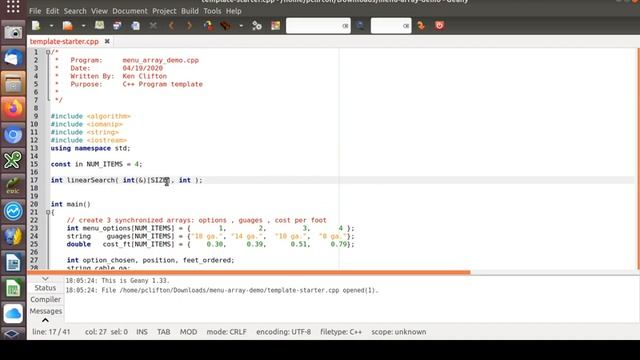Click the down chevron above Status tab
The width and height of the screenshot is (640, 360).
pyautogui.click(x=45, y=279)
